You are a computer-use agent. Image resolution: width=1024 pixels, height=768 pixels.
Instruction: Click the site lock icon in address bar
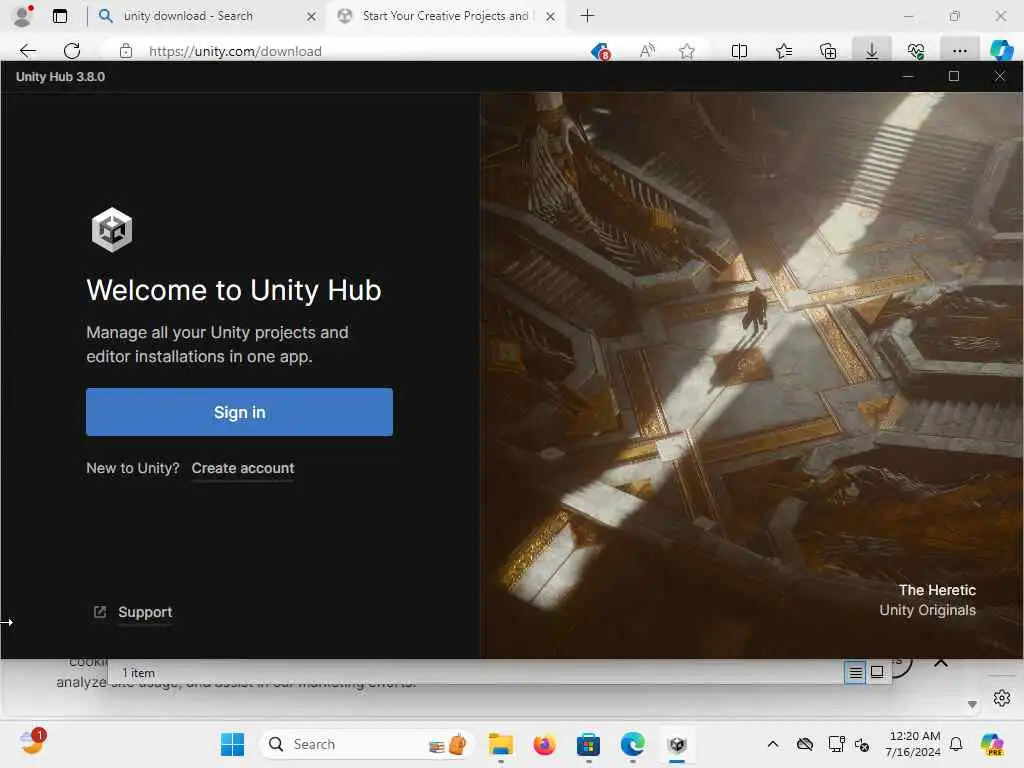click(126, 51)
